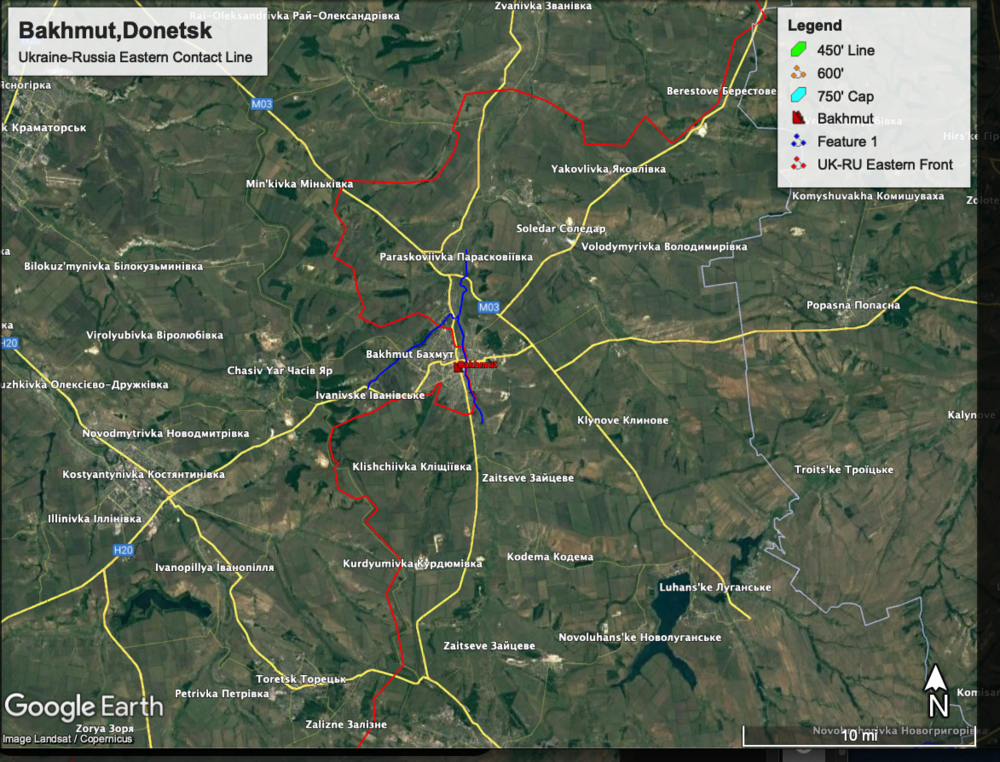This screenshot has width=1000, height=762.
Task: Click the Toretsk city label
Action: coord(300,679)
